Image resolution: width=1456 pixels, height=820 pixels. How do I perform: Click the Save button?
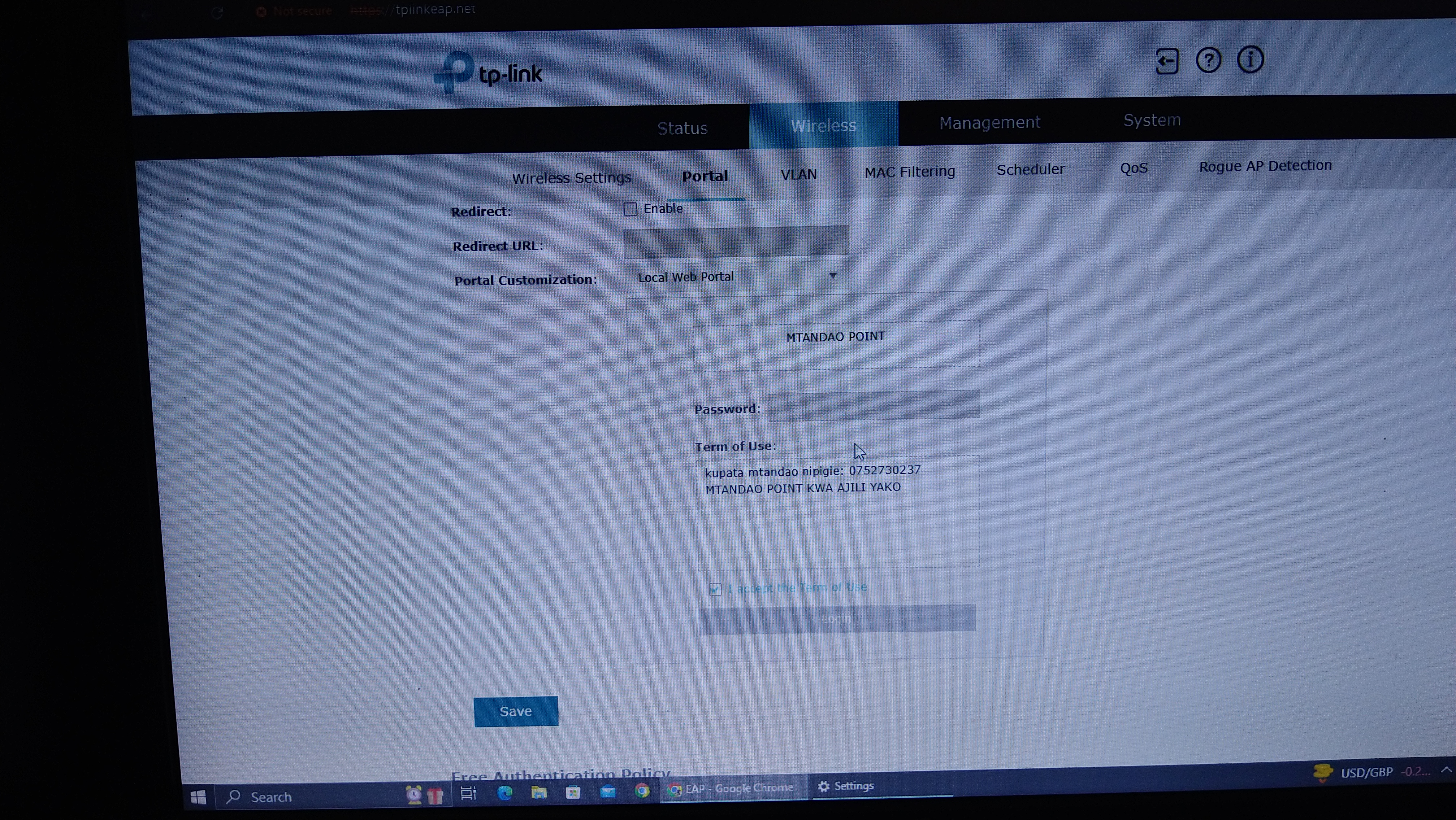(x=515, y=712)
